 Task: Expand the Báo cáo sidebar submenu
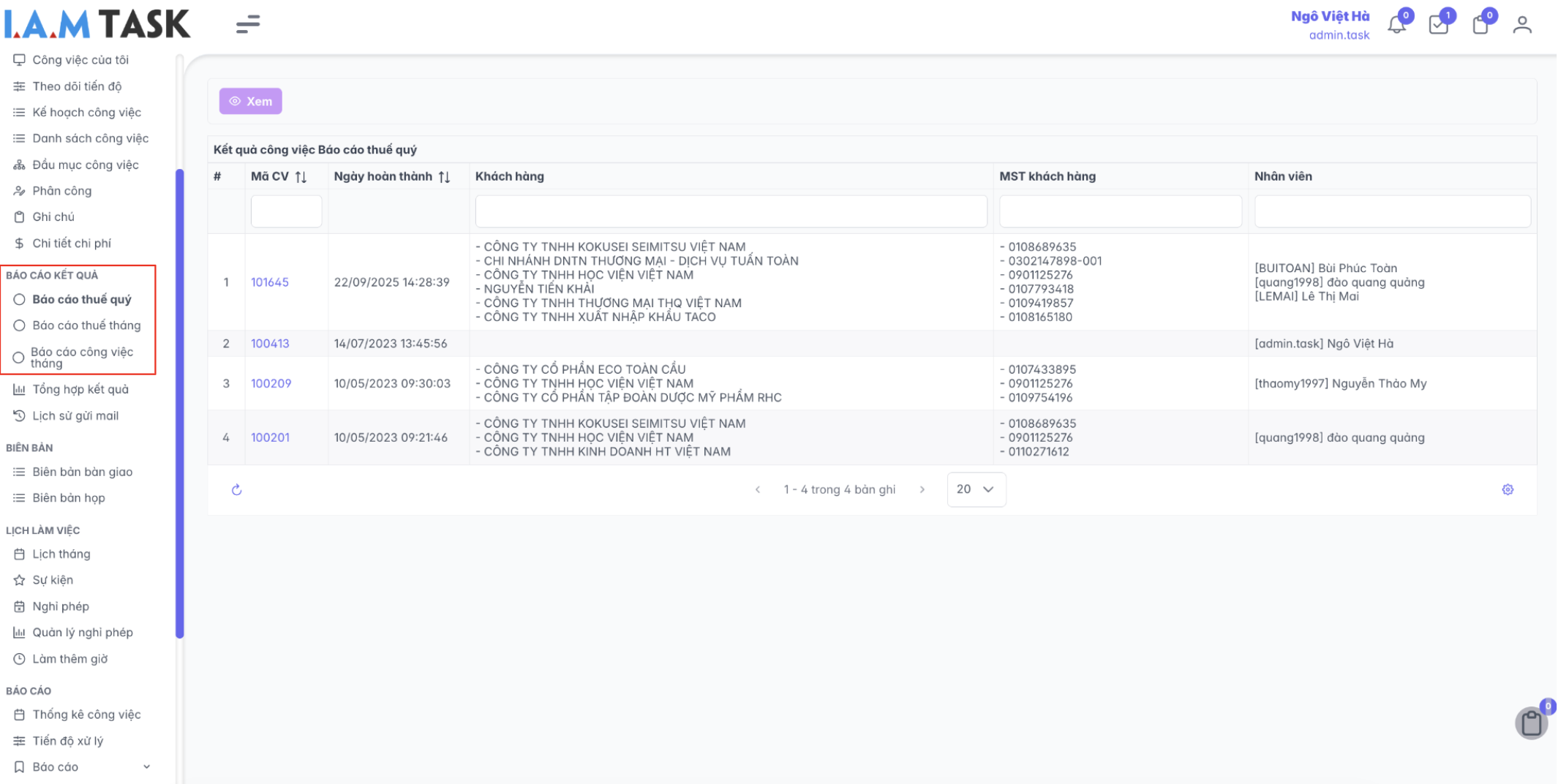[146, 766]
